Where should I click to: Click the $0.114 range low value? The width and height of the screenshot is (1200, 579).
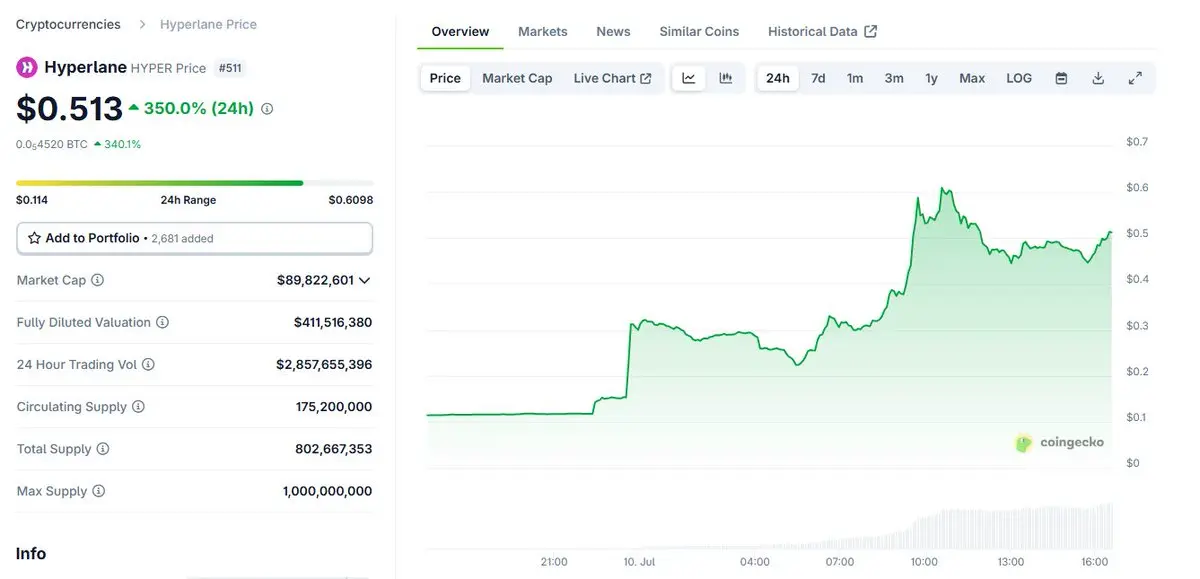point(32,200)
